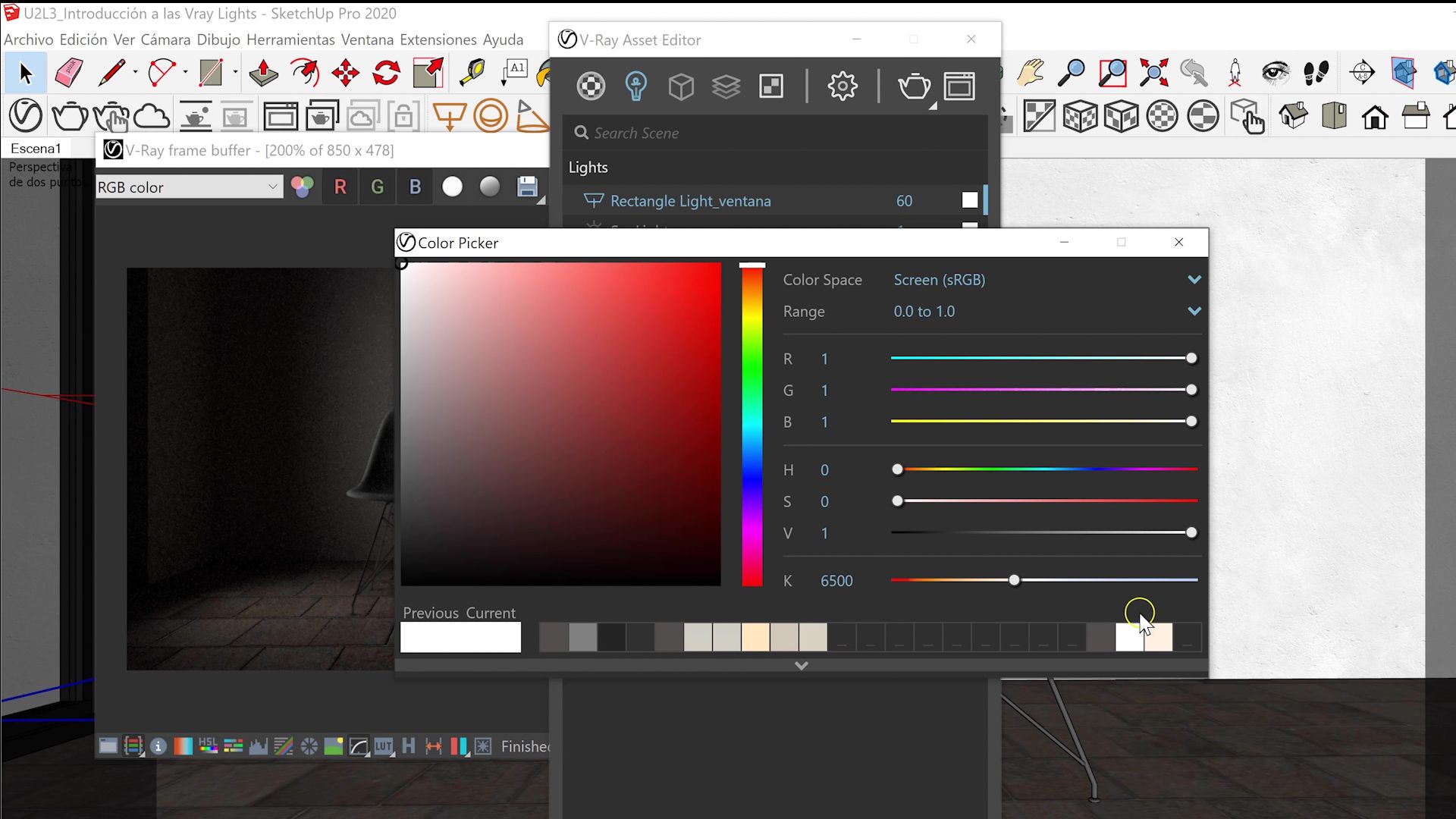The width and height of the screenshot is (1456, 819).
Task: Select Rectangle Light_ventana in lights list
Action: [690, 201]
